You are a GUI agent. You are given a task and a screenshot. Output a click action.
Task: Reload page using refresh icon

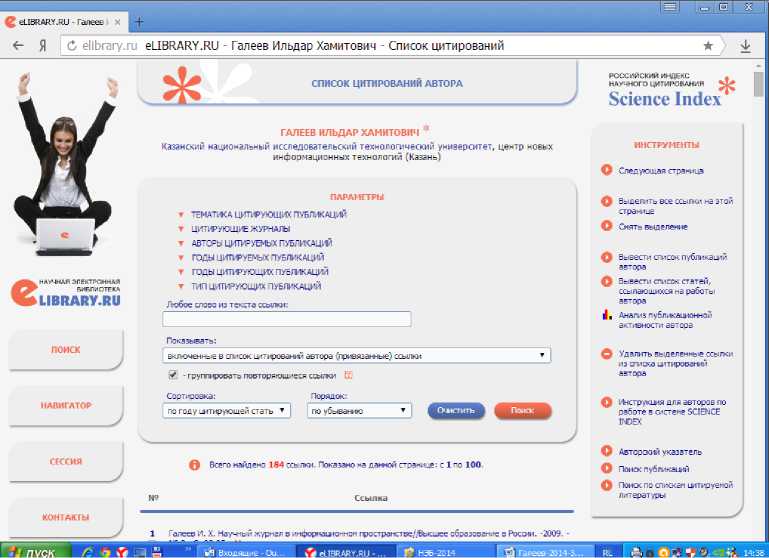tap(72, 46)
